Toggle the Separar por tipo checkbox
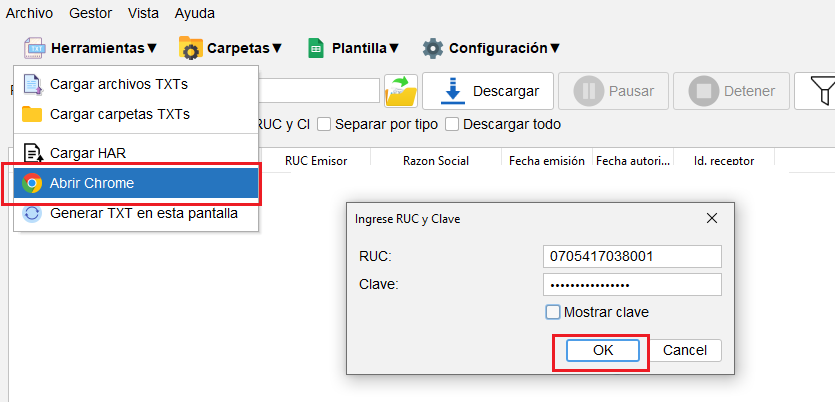This screenshot has width=835, height=402. (324, 125)
